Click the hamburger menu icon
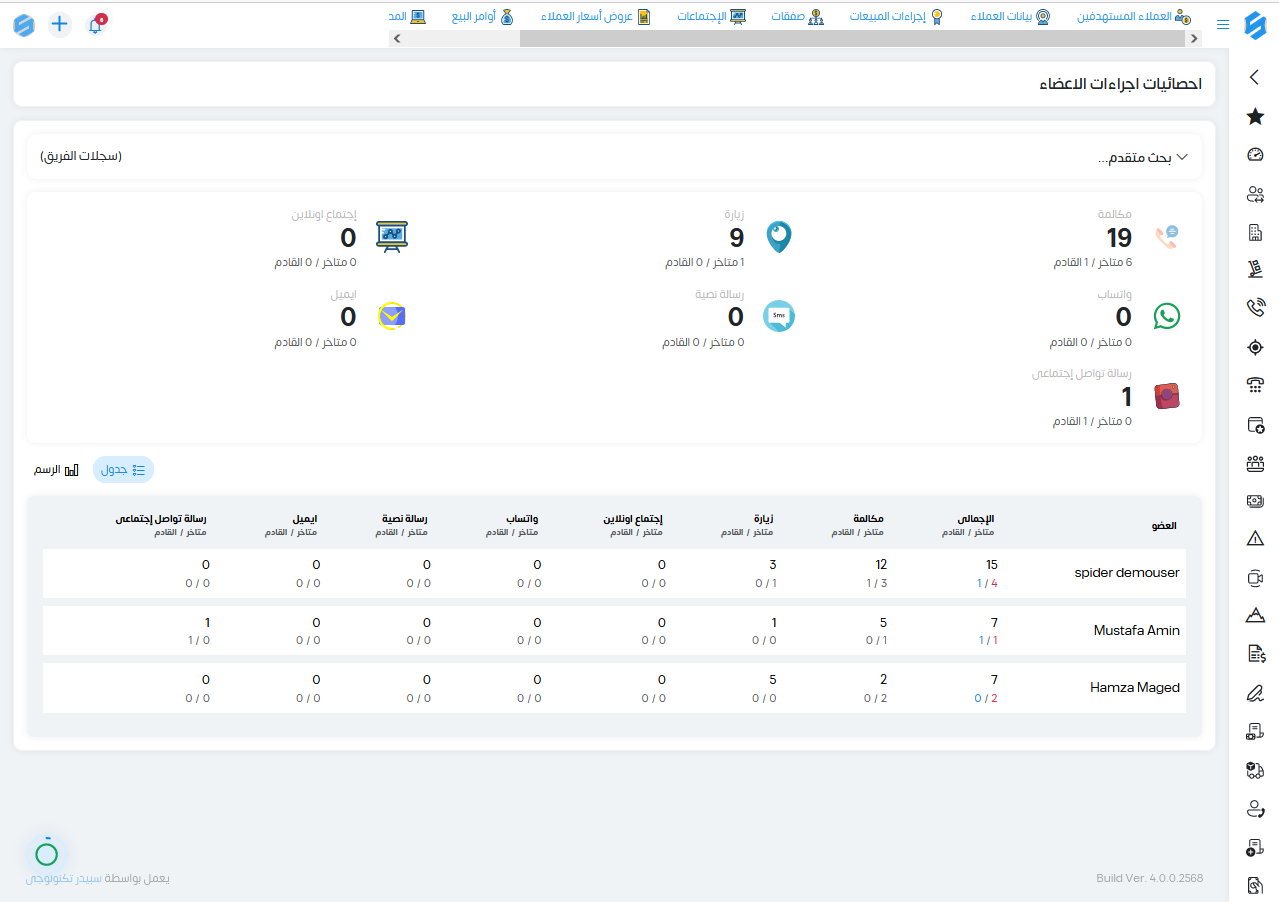Screen dimensions: 1279x902 tap(1223, 25)
